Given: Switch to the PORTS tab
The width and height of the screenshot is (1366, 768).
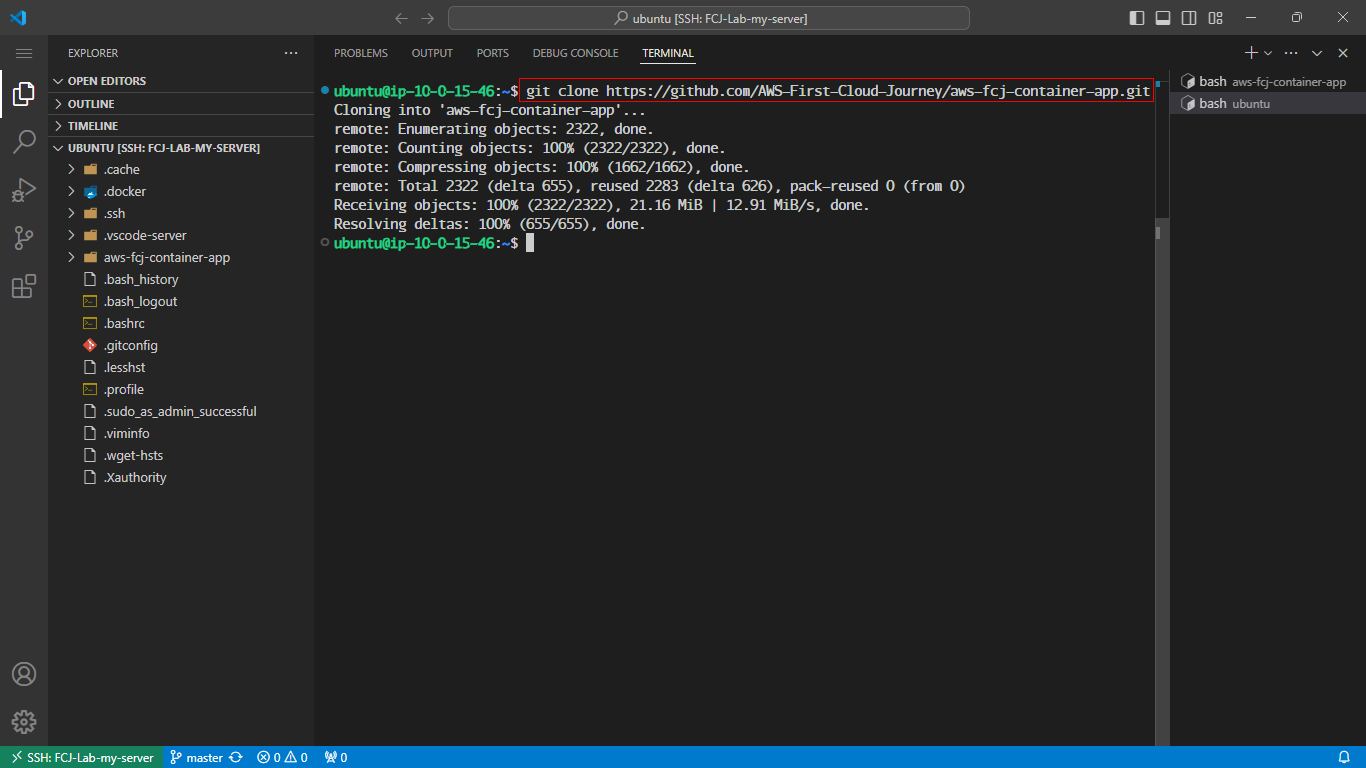Looking at the screenshot, I should pos(493,53).
